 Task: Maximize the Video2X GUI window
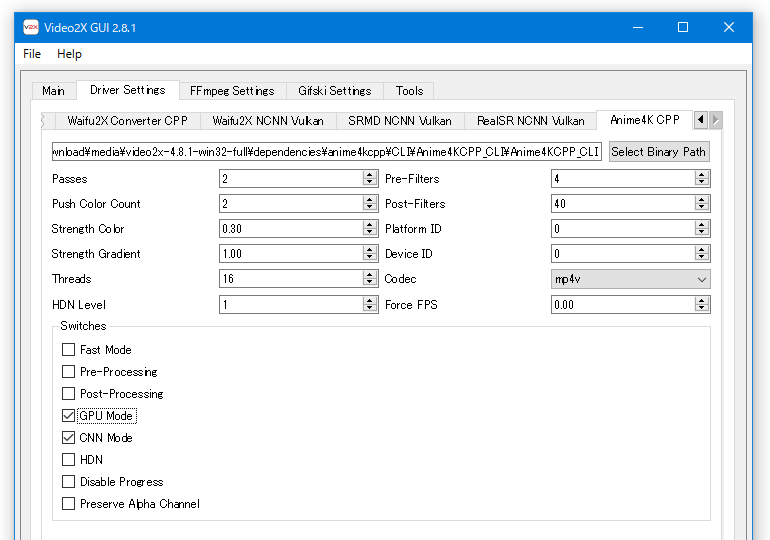[x=683, y=27]
